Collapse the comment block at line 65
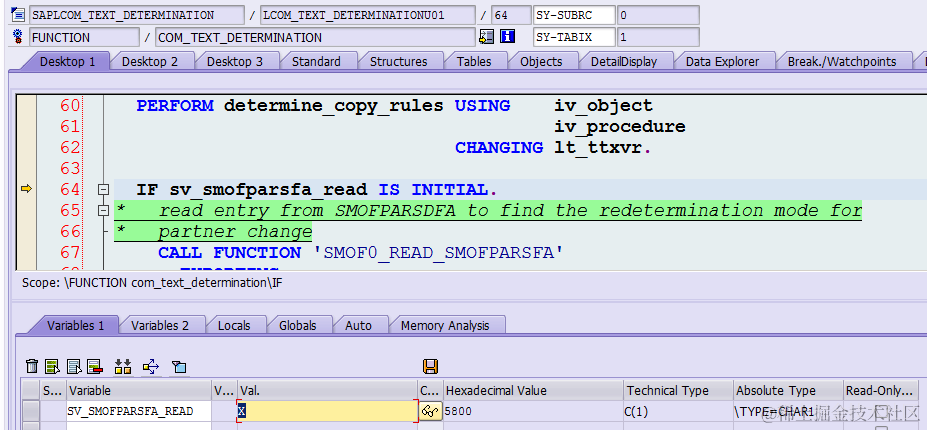Image resolution: width=927 pixels, height=430 pixels. click(x=103, y=211)
